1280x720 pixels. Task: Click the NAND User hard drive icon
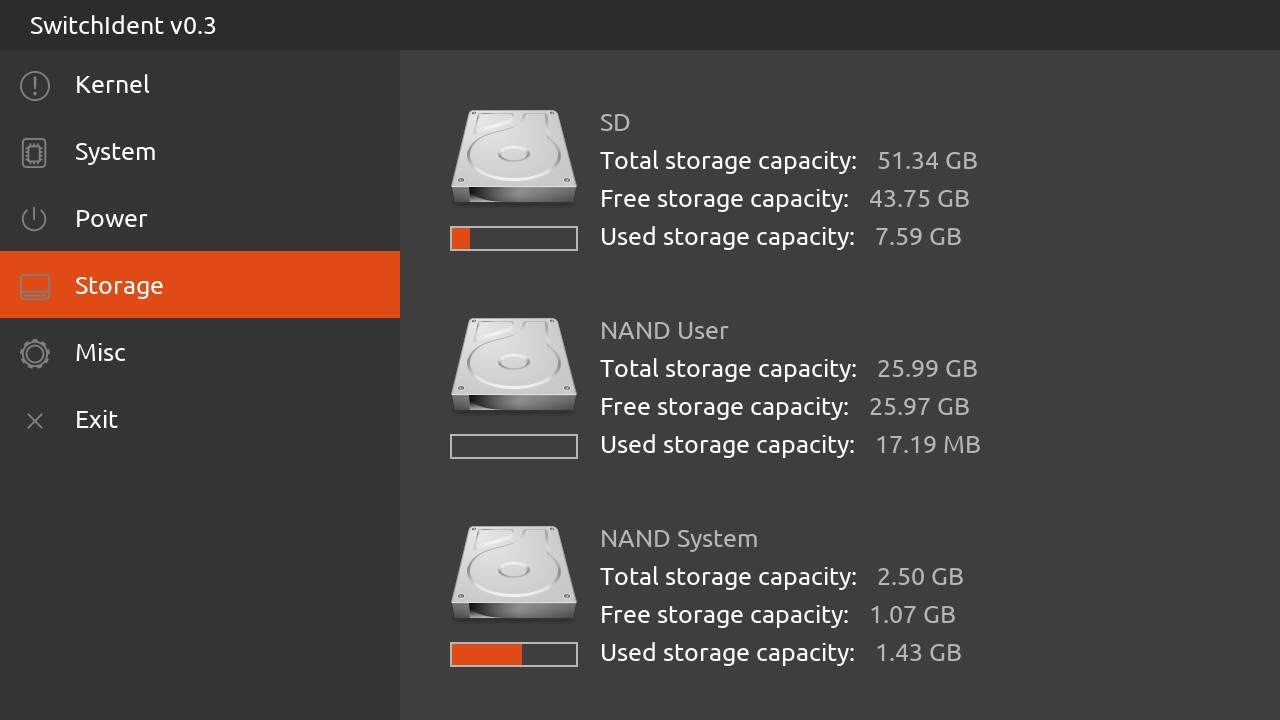(x=514, y=366)
